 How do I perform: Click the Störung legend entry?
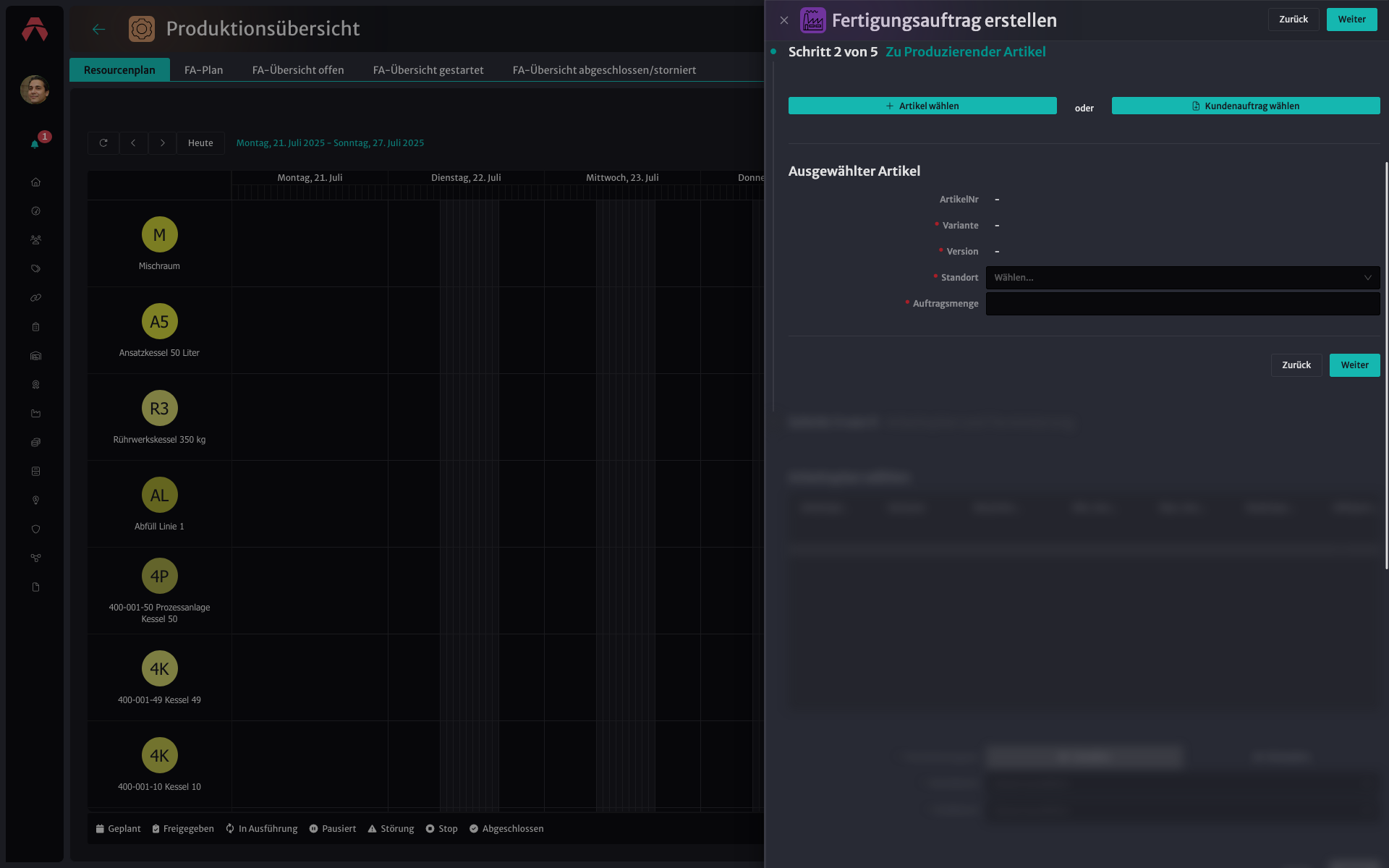point(391,829)
